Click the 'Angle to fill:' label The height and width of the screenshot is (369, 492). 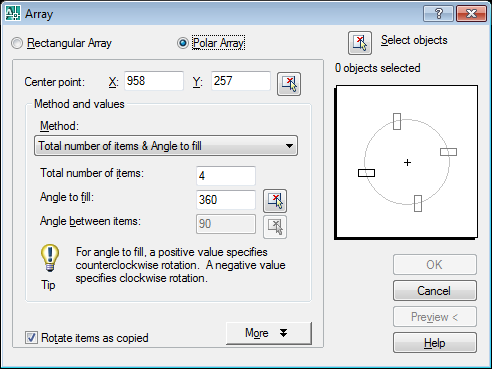(x=67, y=197)
